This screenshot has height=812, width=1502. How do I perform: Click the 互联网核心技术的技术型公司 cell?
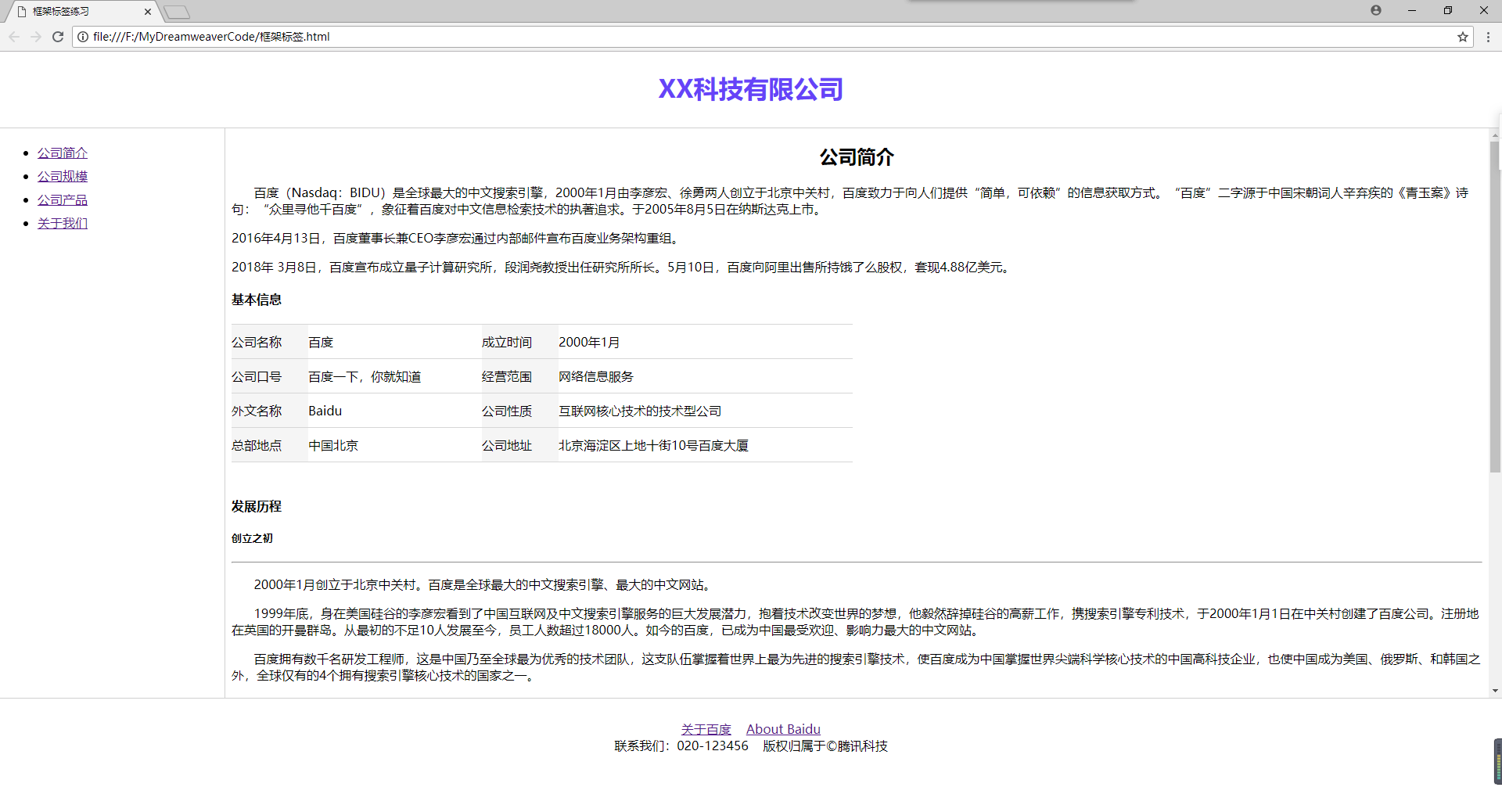[x=640, y=411]
